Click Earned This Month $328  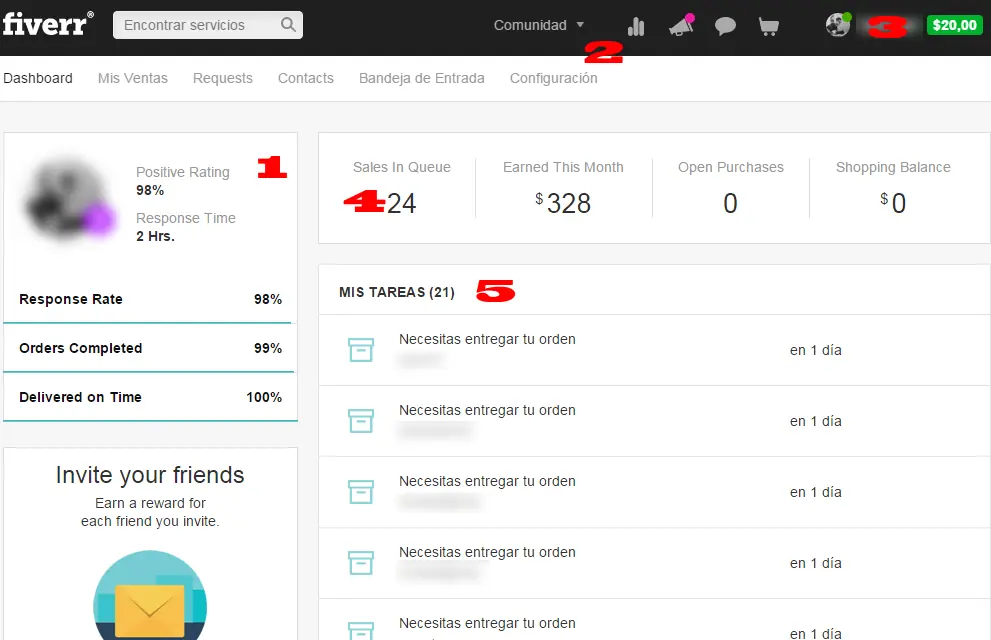pyautogui.click(x=562, y=203)
